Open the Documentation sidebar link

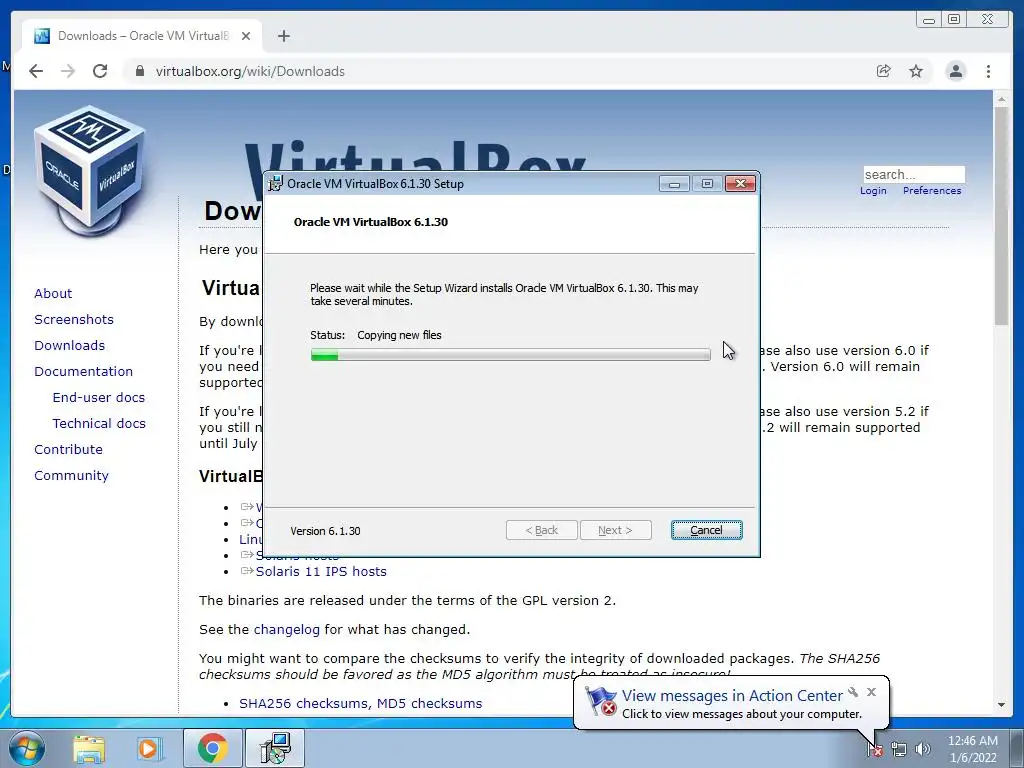84,372
